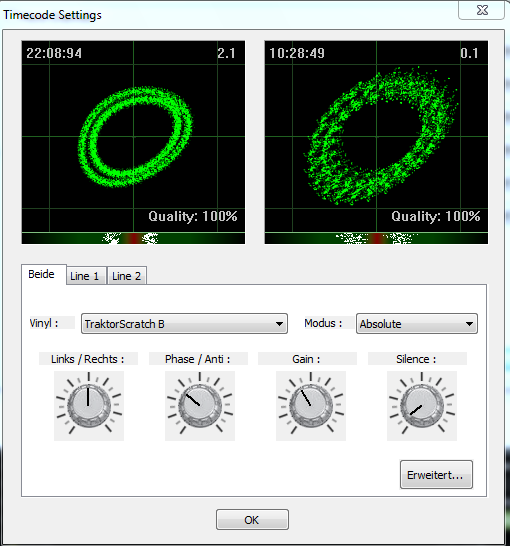This screenshot has height=546, width=510.
Task: Click the Gain knob
Action: (311, 406)
